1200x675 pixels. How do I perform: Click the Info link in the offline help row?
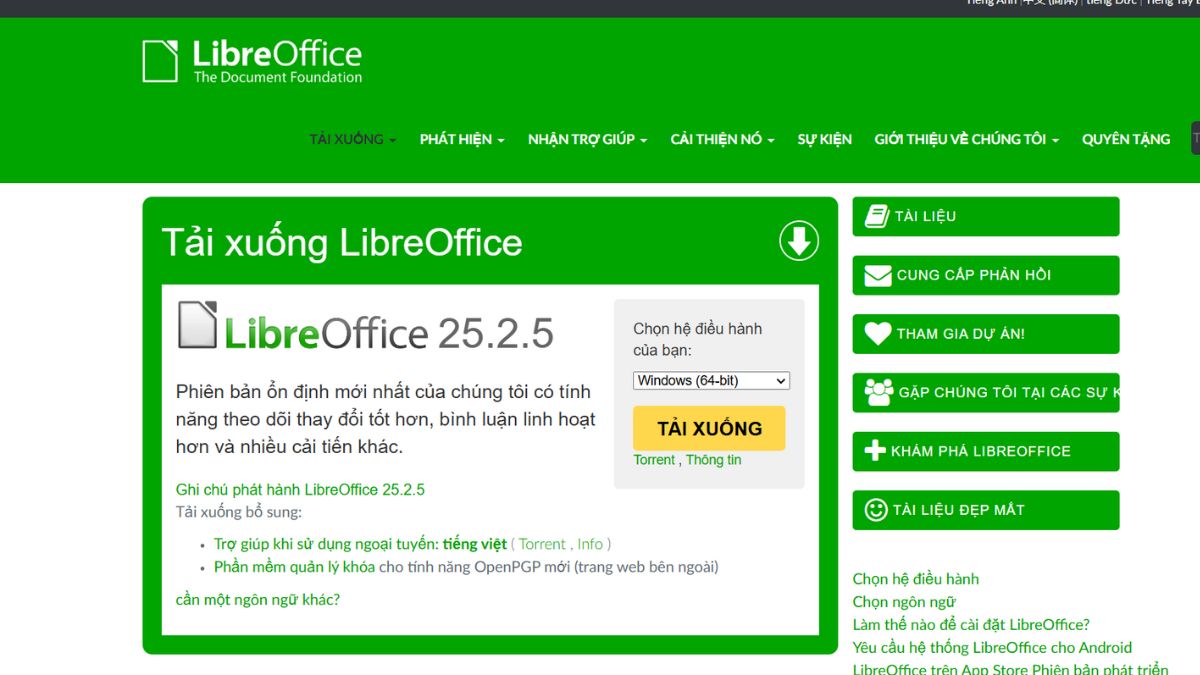point(590,544)
